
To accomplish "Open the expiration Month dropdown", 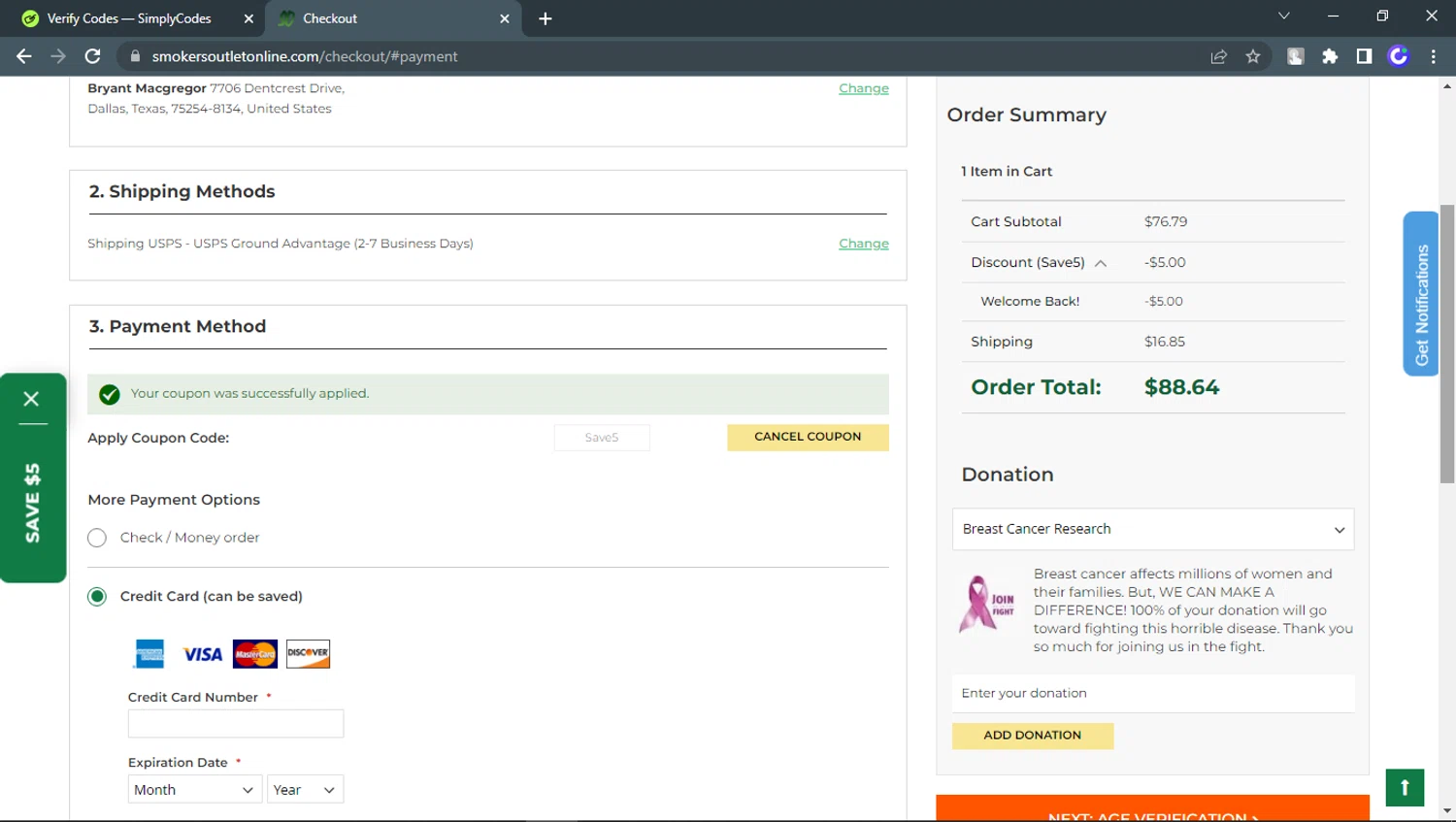I will click(194, 790).
